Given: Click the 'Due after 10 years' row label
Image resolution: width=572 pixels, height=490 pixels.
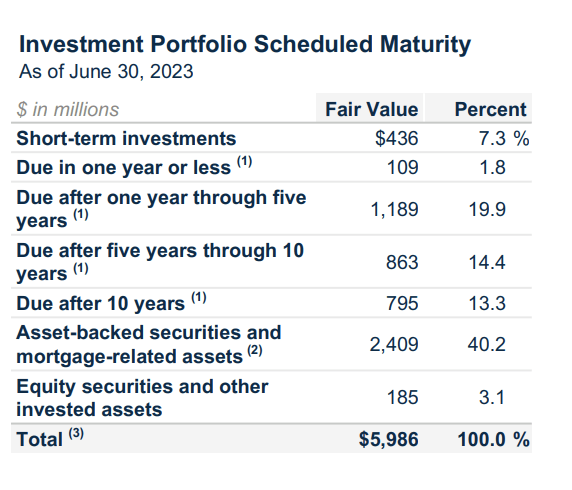Looking at the screenshot, I should (111, 302).
